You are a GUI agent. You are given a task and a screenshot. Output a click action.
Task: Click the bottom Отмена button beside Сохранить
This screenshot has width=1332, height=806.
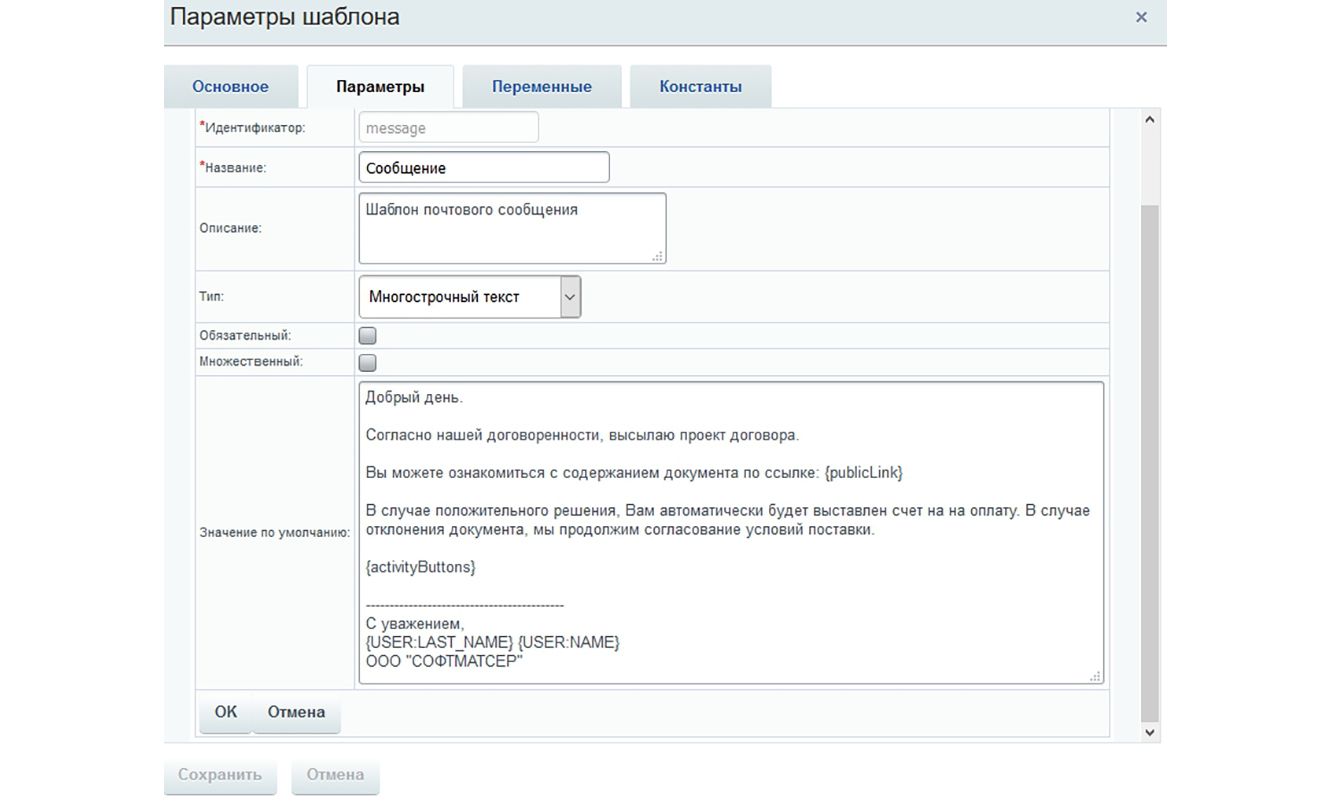tap(335, 775)
